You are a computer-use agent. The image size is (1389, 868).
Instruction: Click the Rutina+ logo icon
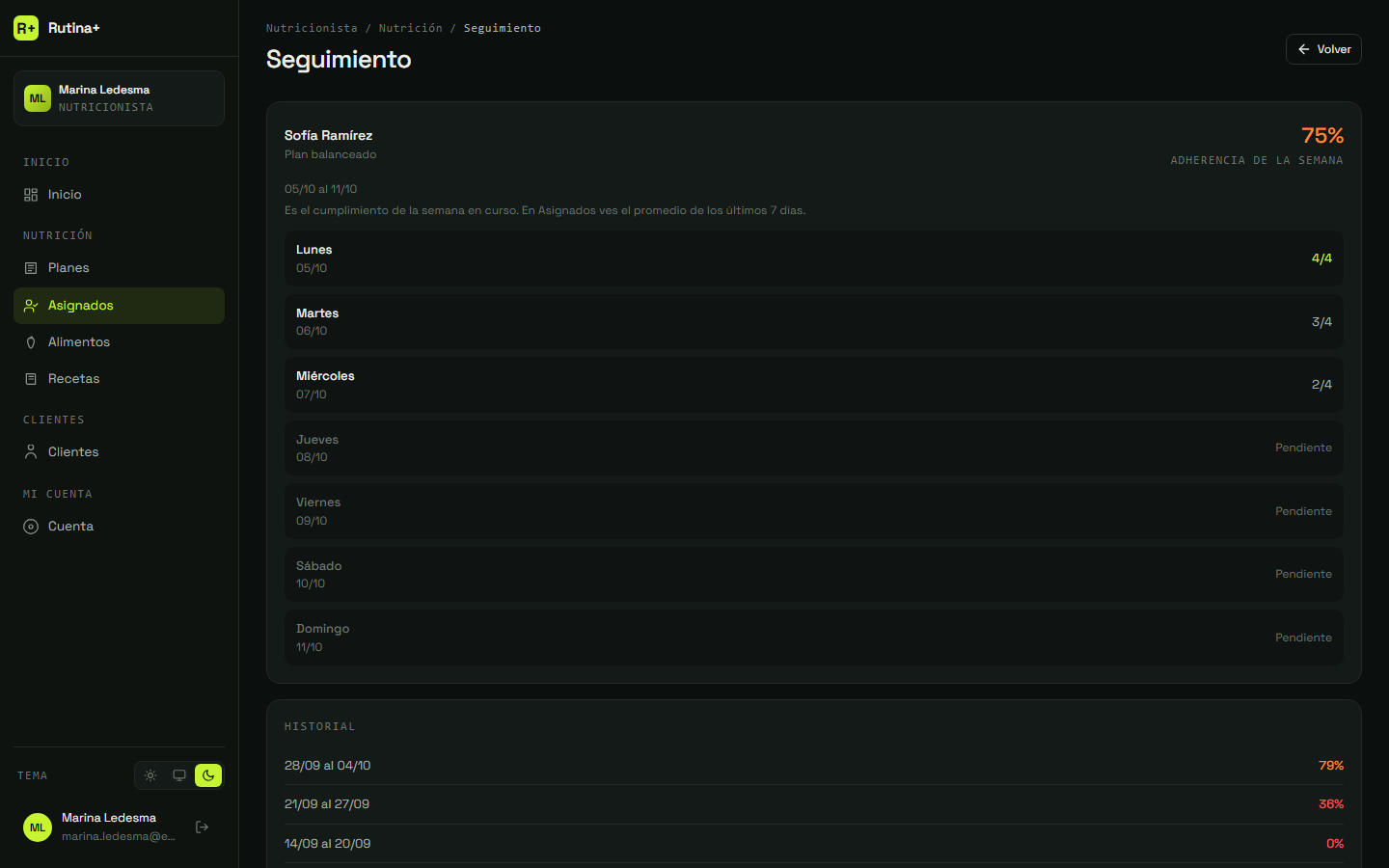coord(26,28)
